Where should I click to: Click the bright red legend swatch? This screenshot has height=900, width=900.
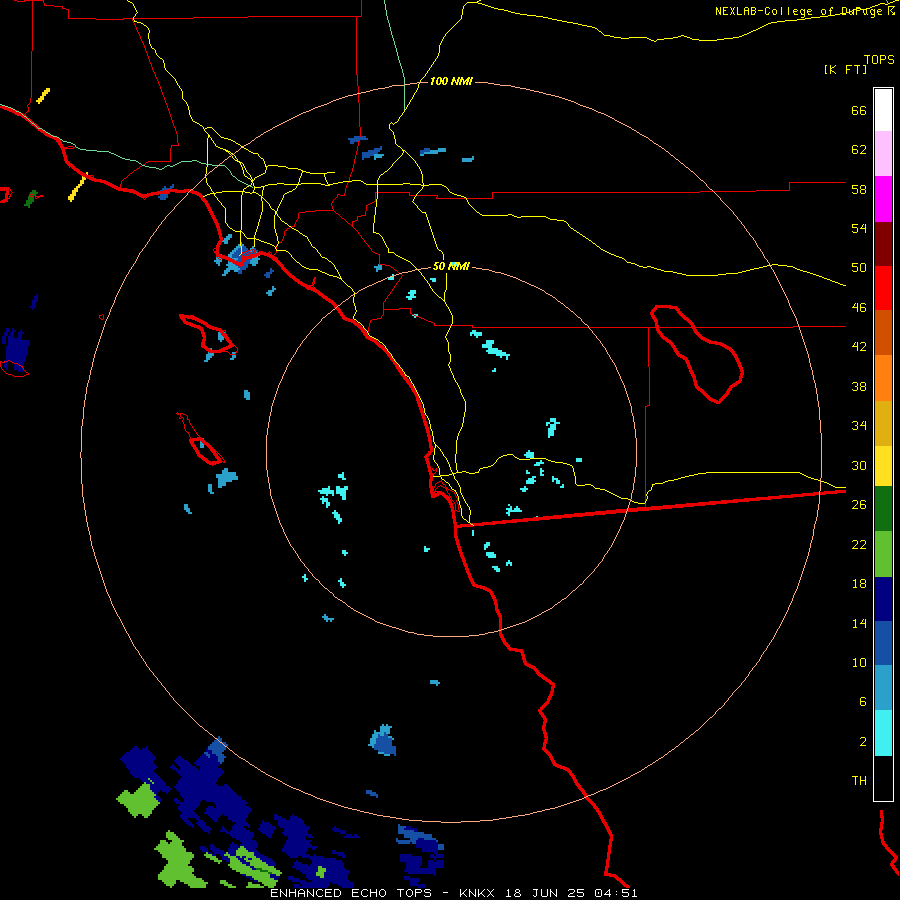point(883,288)
